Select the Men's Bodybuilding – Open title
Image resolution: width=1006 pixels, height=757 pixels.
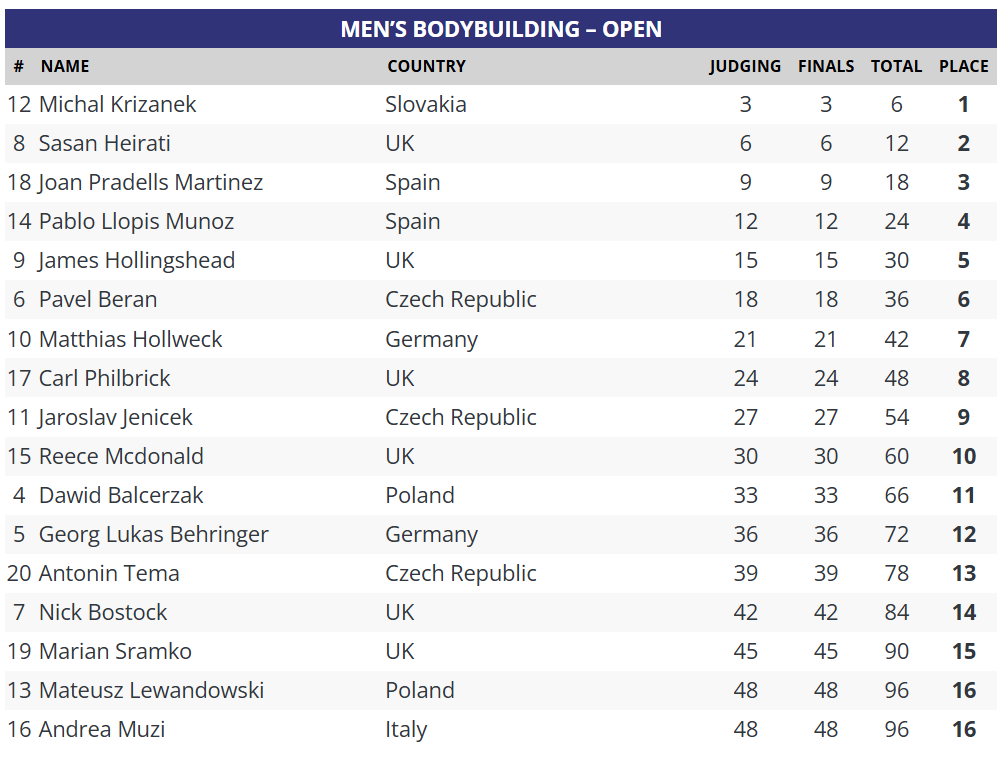[x=501, y=29]
